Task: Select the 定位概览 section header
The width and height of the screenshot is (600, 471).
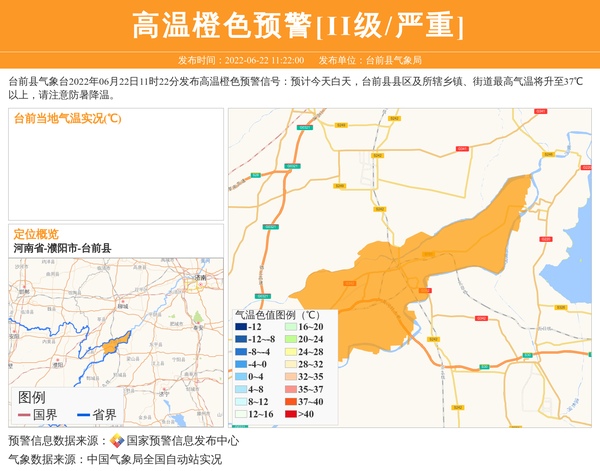Action: pyautogui.click(x=36, y=233)
